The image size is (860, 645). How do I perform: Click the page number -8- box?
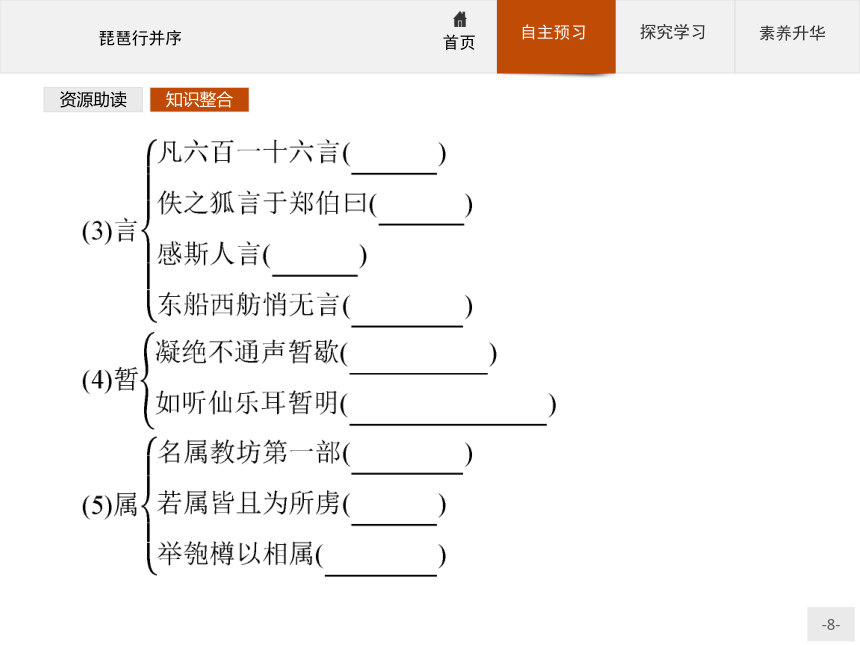pos(830,624)
